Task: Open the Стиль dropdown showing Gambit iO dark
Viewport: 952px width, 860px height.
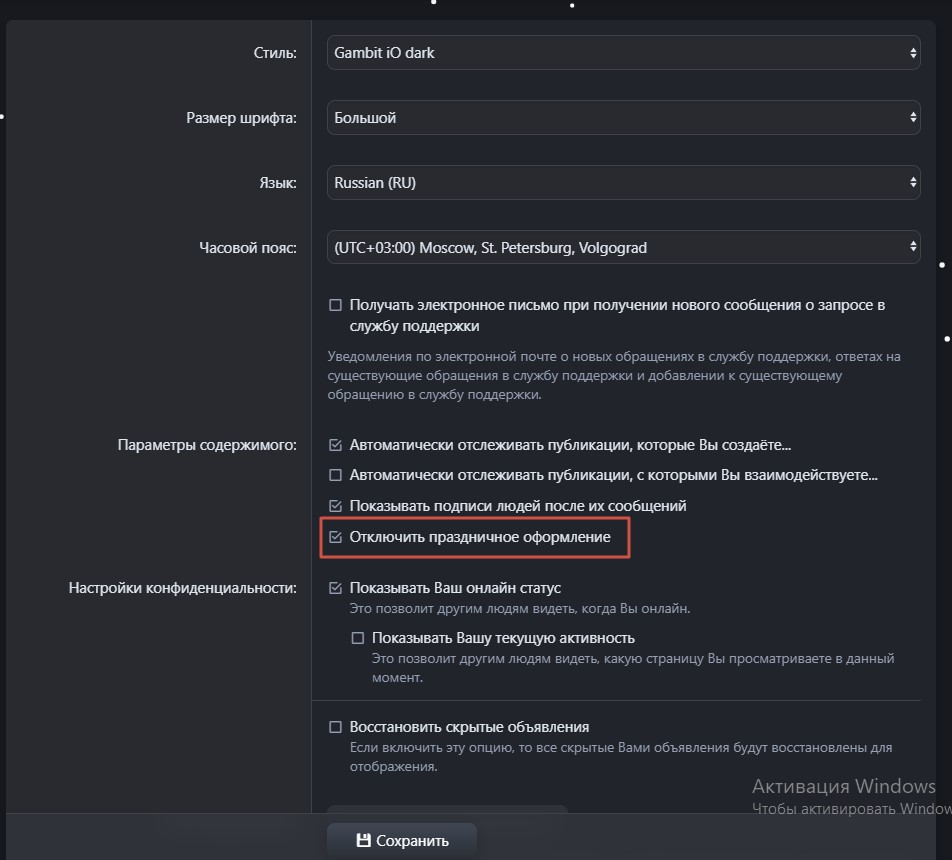Action: tap(622, 53)
